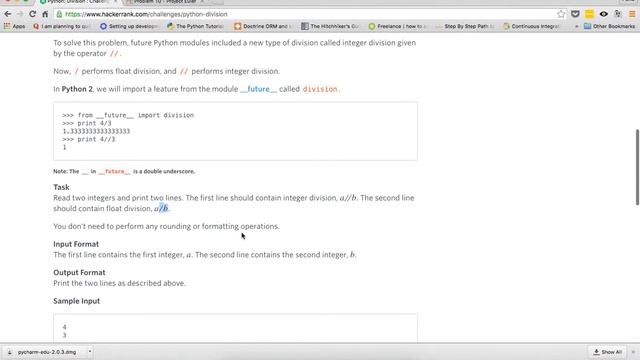Click the sample input value 3
640x360 pixels.
click(x=64, y=335)
